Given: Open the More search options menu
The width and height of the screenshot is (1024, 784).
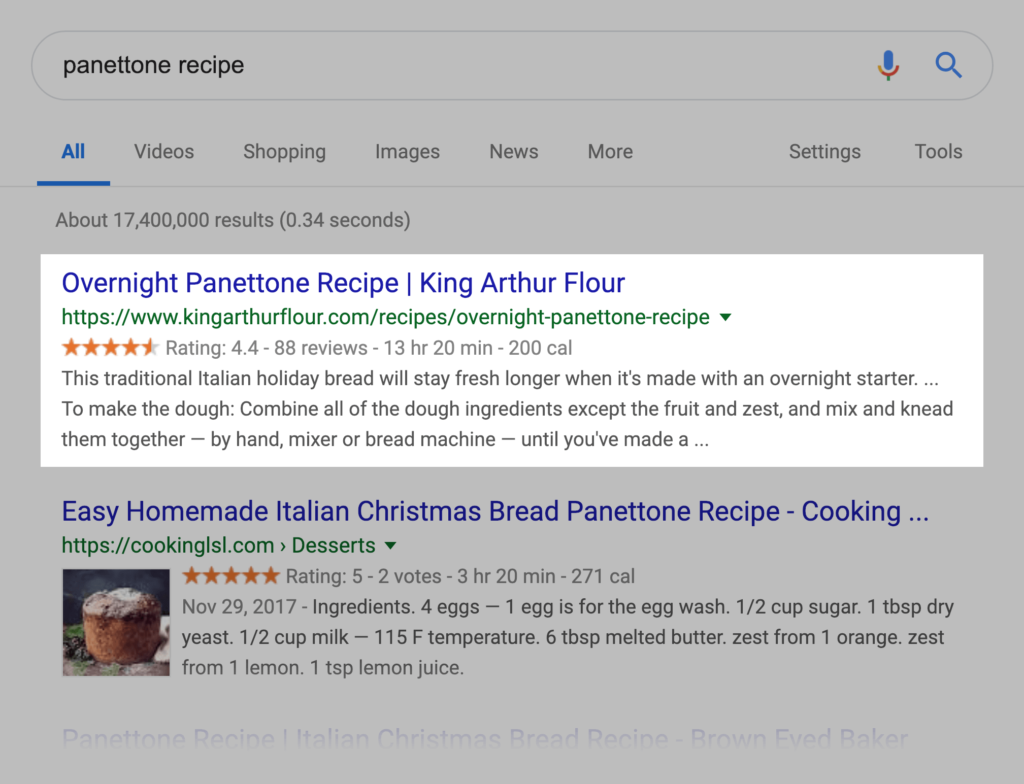Looking at the screenshot, I should pos(610,152).
